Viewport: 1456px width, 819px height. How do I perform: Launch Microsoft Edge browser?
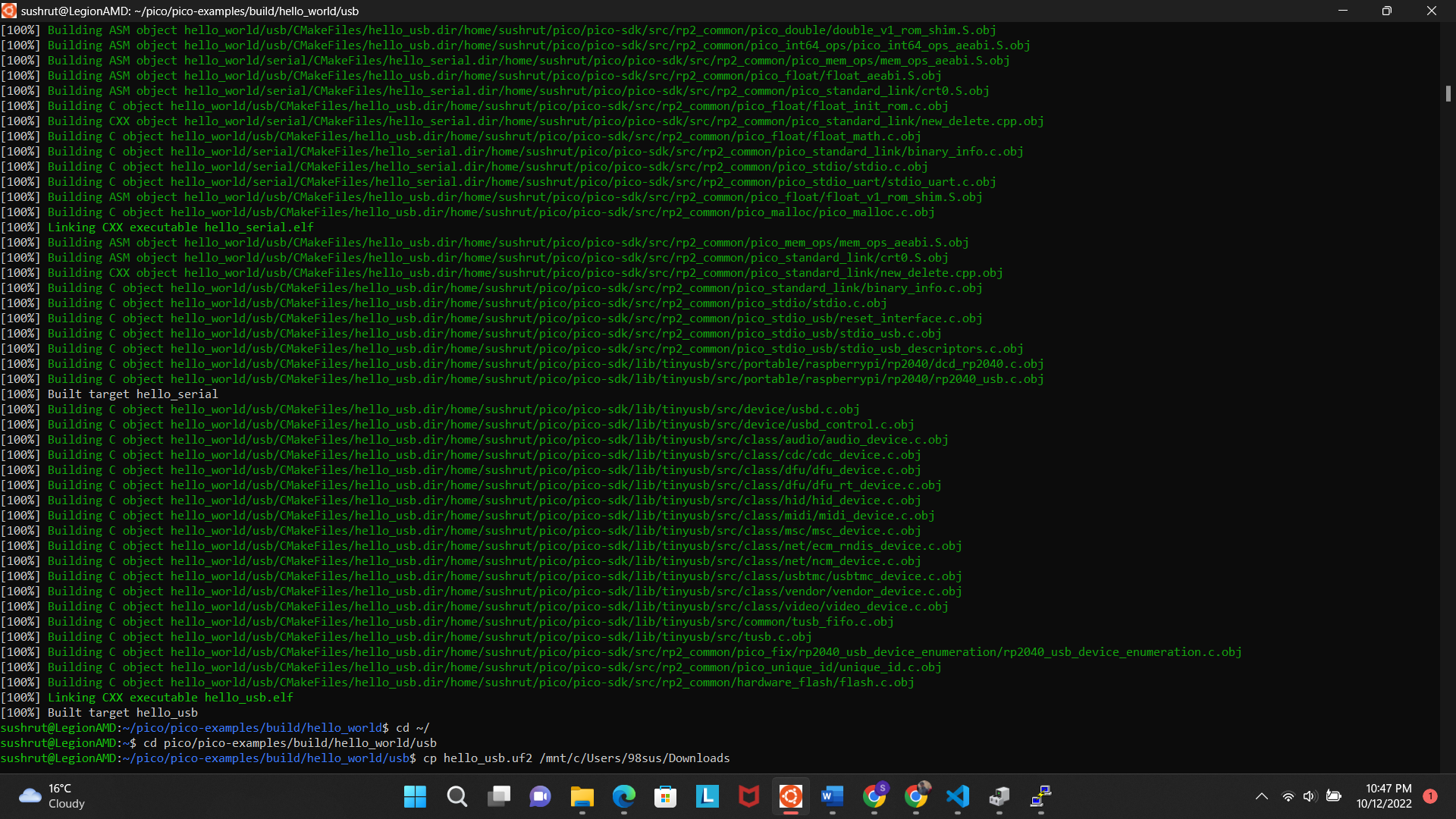(623, 797)
